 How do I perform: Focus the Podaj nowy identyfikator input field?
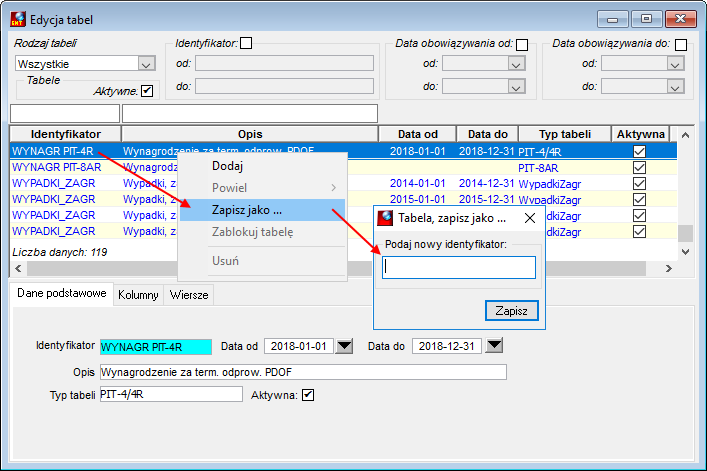[459, 268]
